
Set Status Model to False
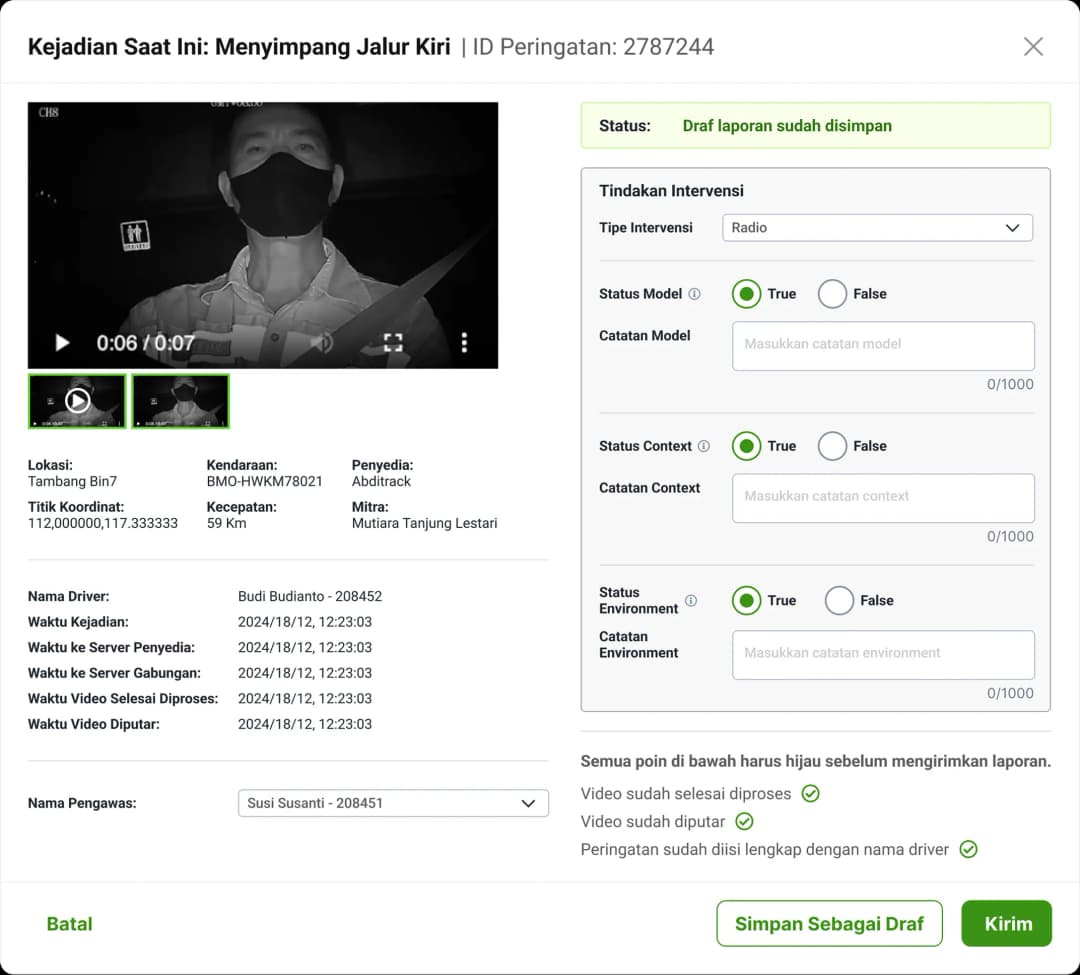[x=832, y=294]
